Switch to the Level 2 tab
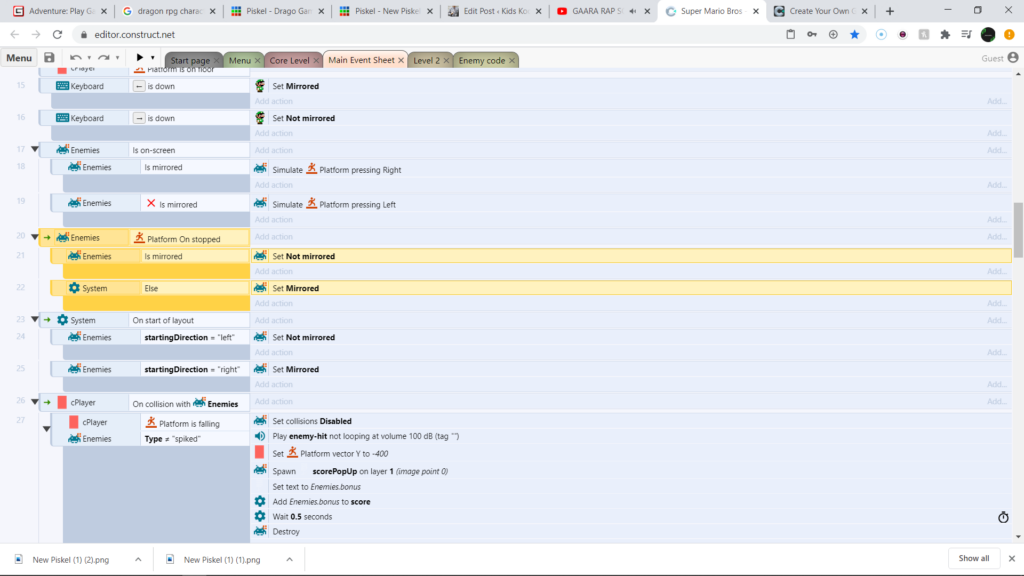This screenshot has height=576, width=1024. 426,60
